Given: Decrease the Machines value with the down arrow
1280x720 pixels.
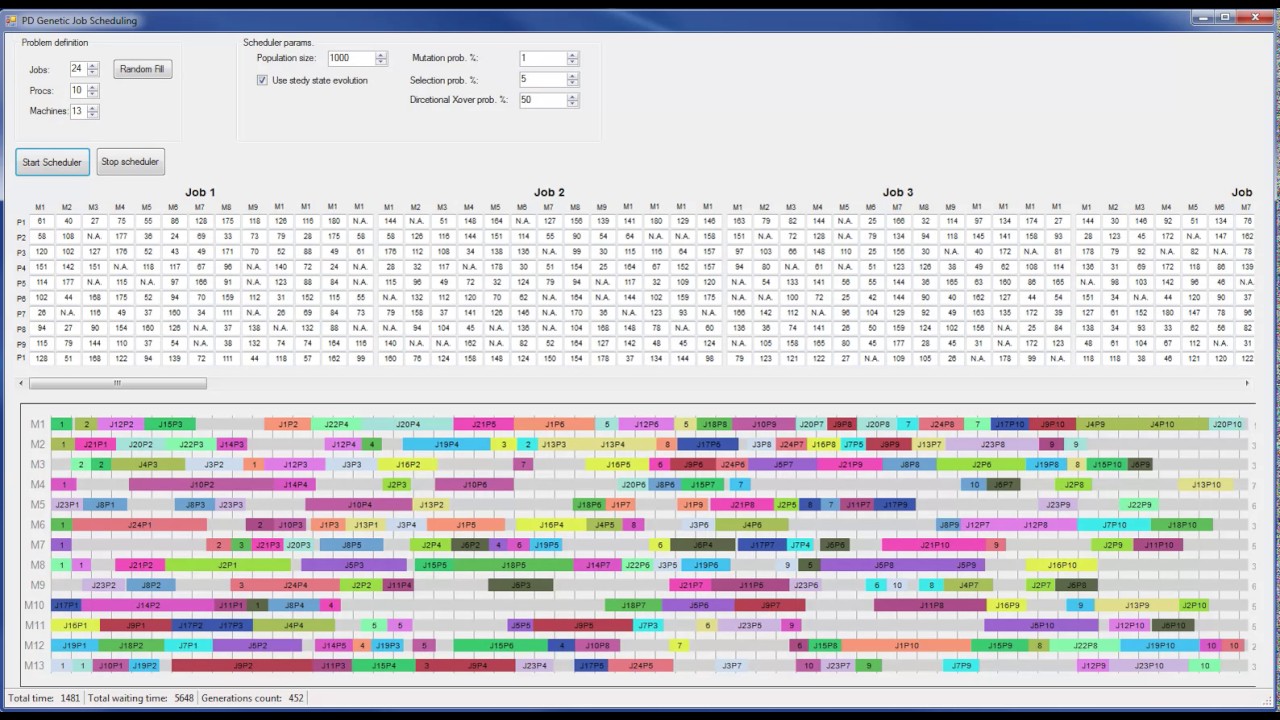Looking at the screenshot, I should click(x=93, y=114).
